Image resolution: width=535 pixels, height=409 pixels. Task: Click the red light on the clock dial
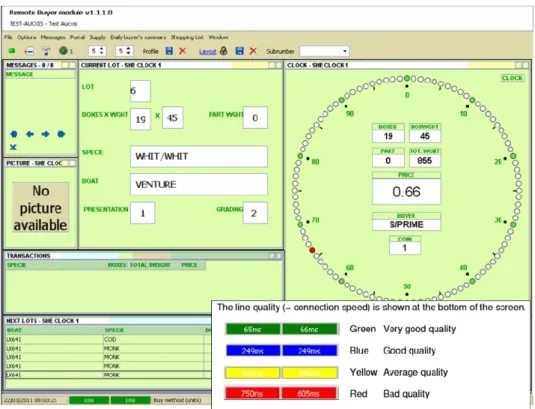[x=312, y=250]
